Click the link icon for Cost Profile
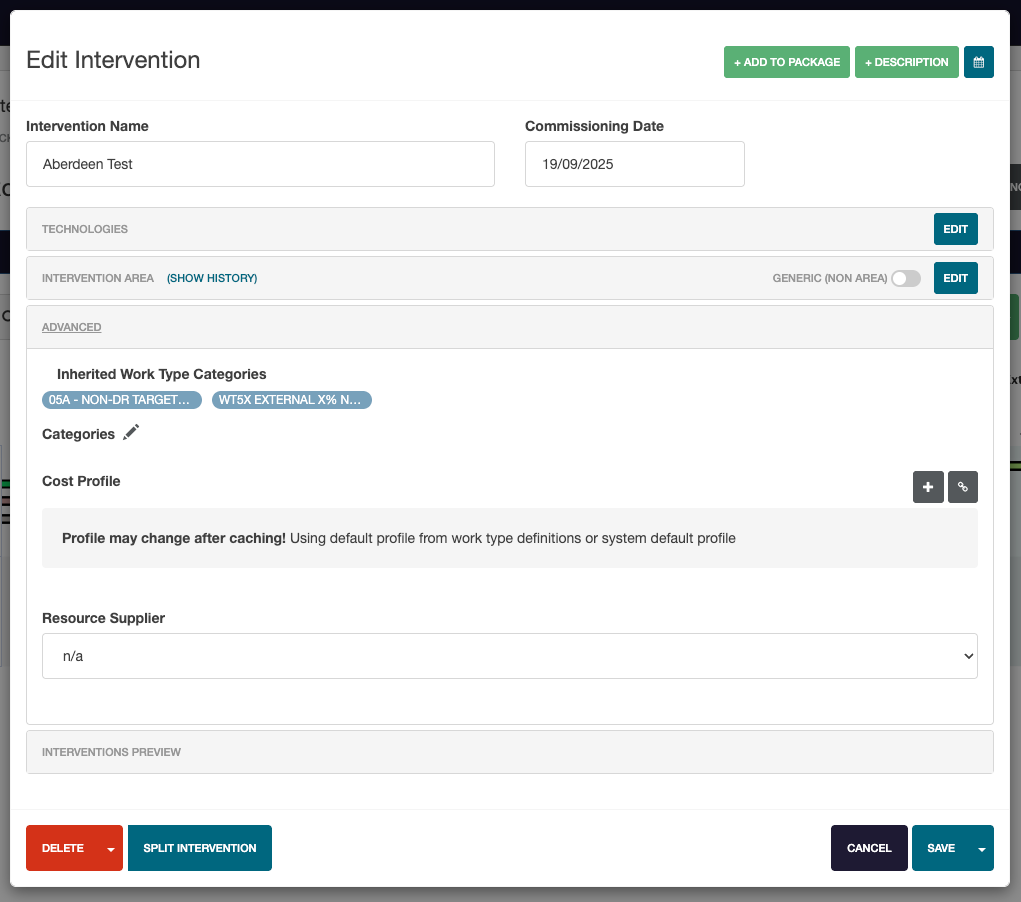1021x902 pixels. (962, 487)
